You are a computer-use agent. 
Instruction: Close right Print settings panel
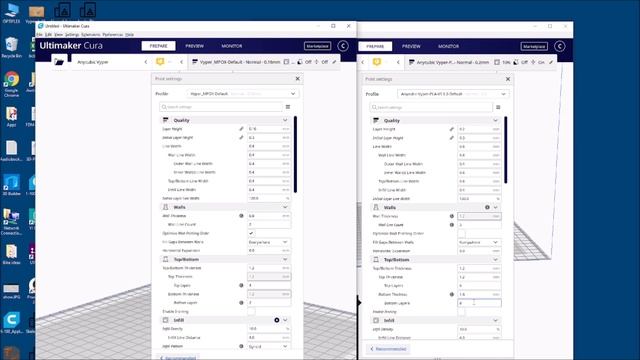(x=508, y=79)
